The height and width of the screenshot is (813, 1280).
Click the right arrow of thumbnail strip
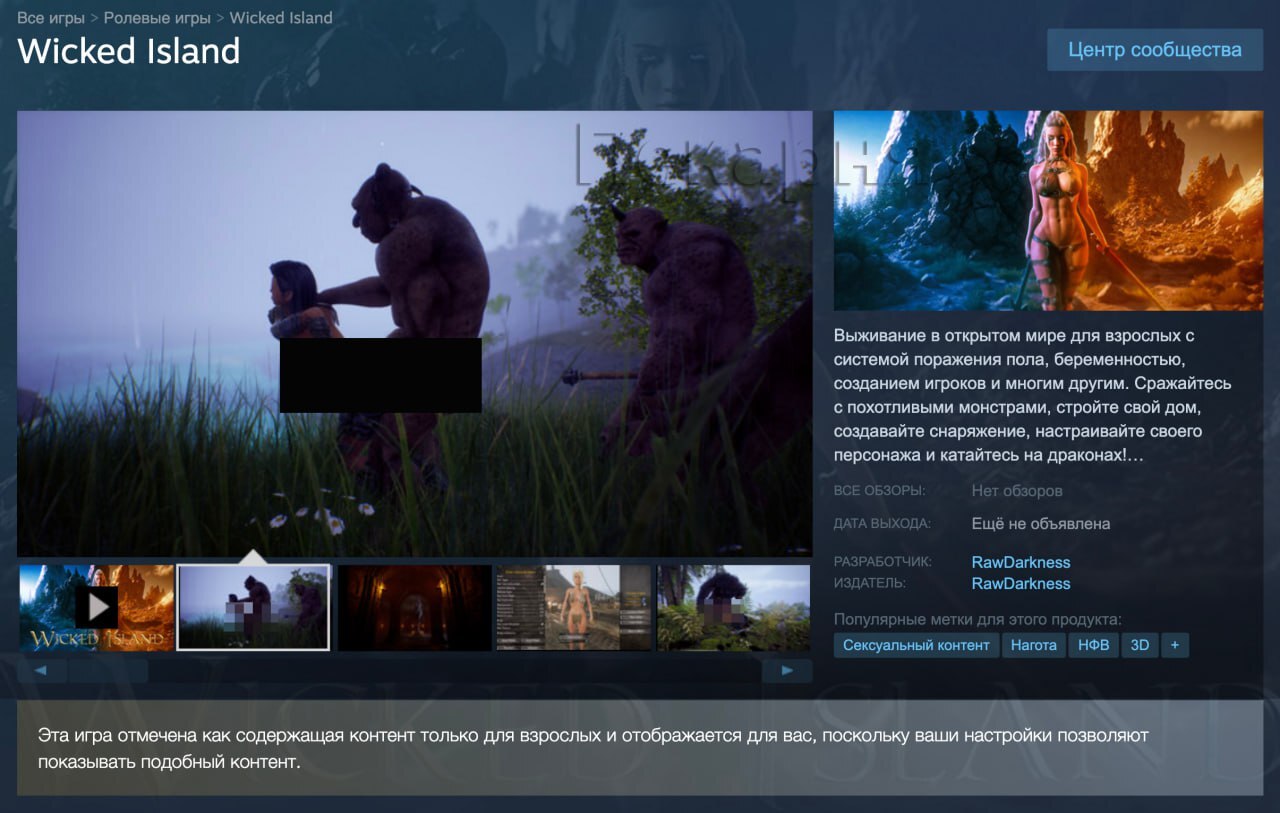787,671
